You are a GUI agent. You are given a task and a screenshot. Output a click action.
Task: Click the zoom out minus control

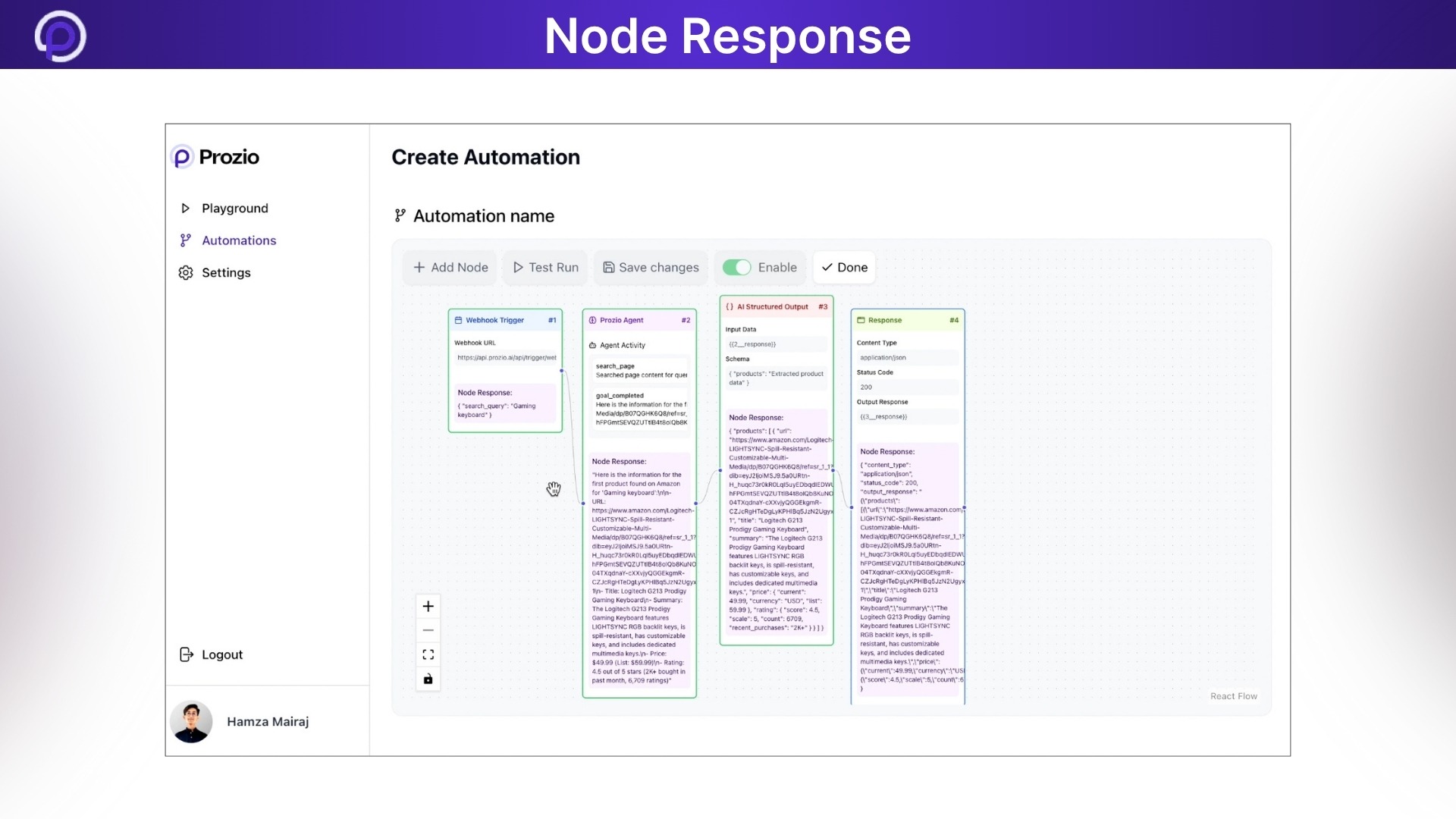point(428,630)
